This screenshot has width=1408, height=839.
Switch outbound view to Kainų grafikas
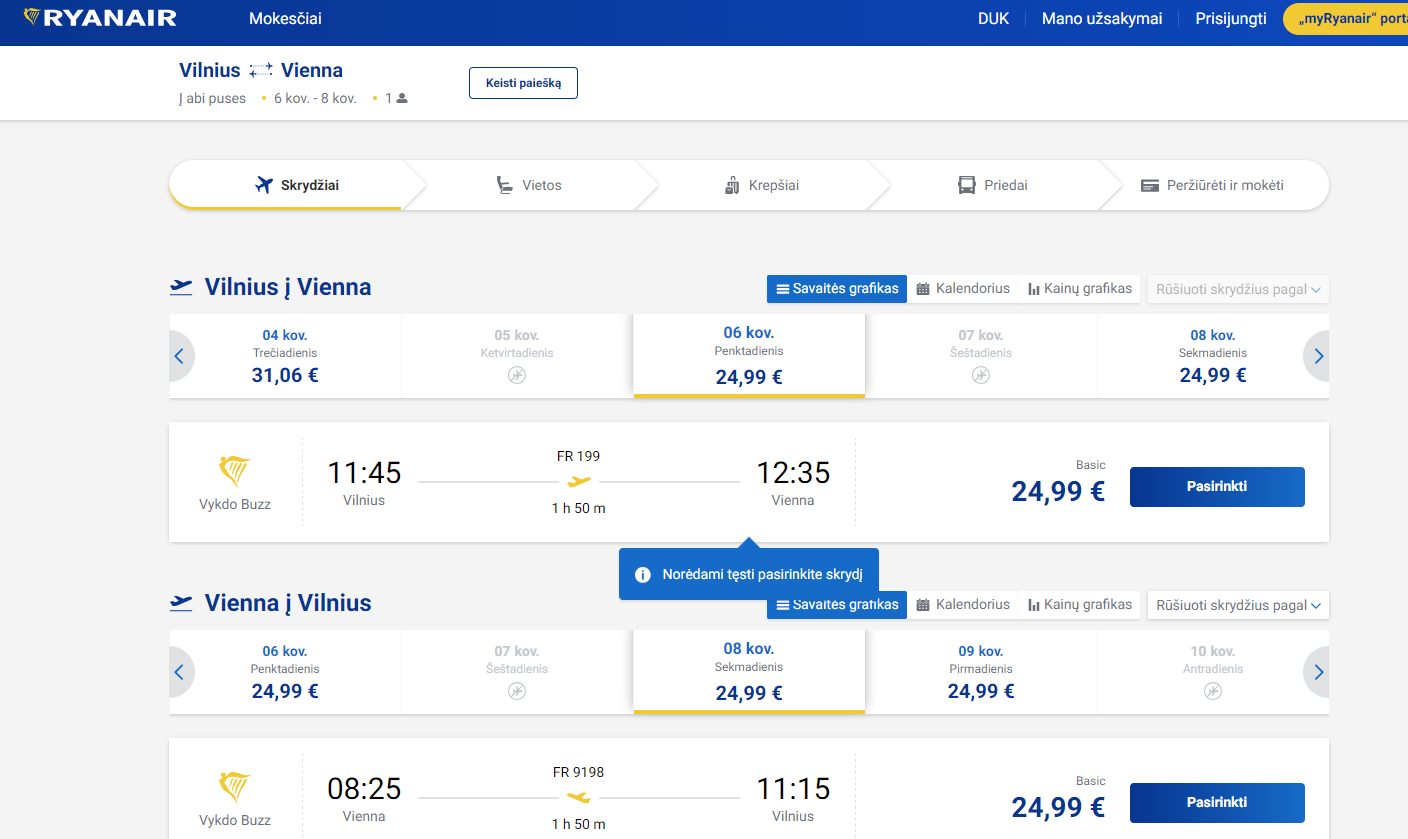point(1079,289)
